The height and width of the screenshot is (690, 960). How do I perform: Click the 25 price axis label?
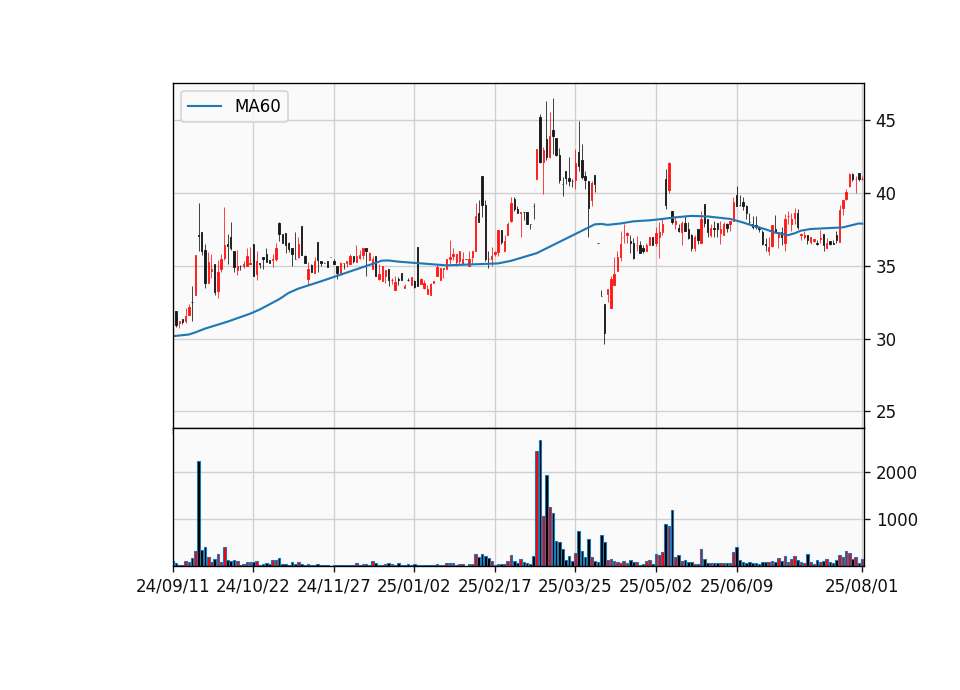885,413
